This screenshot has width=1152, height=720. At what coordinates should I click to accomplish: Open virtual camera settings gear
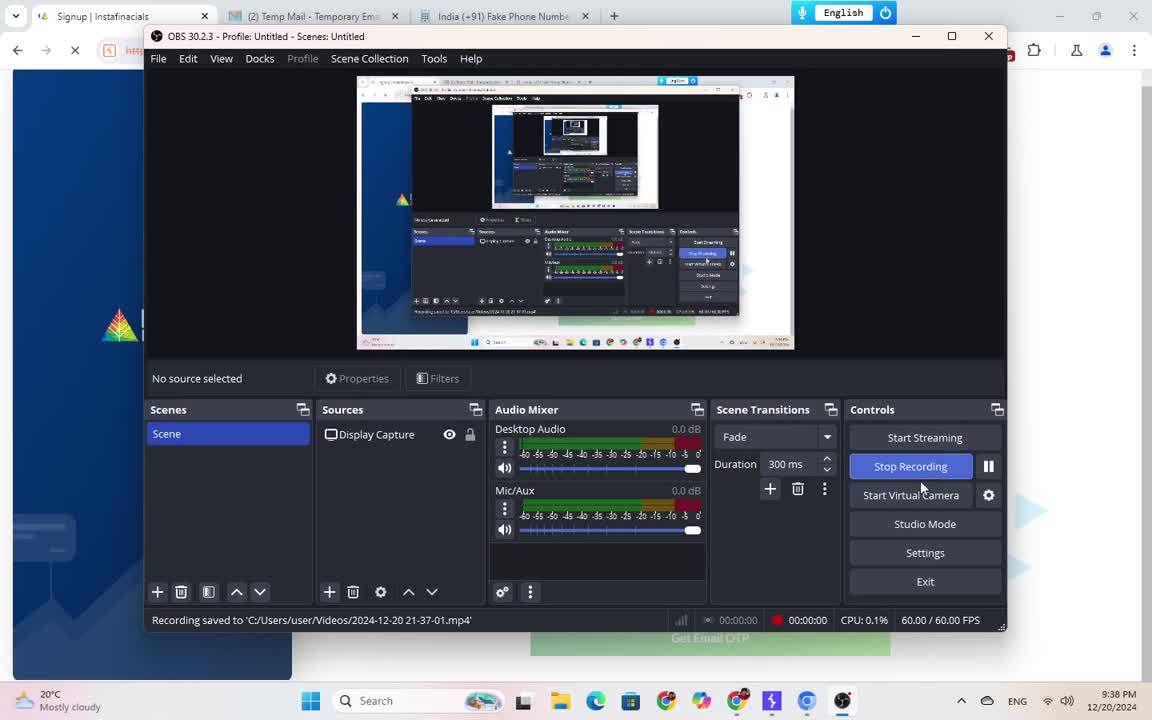coord(989,495)
